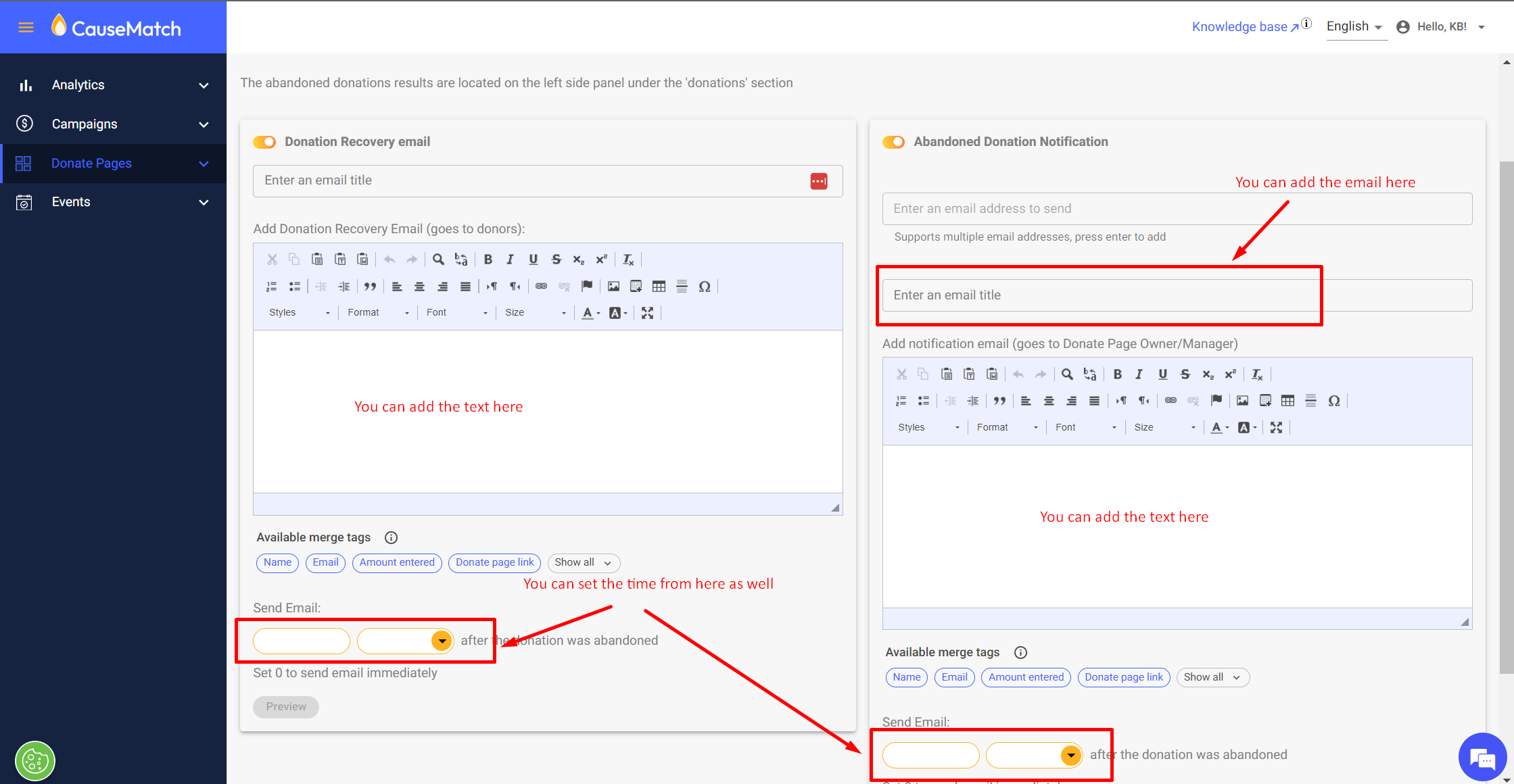Toggle Abandoned Donation Notification switch
Viewport: 1514px width, 784px height.
[x=893, y=142]
